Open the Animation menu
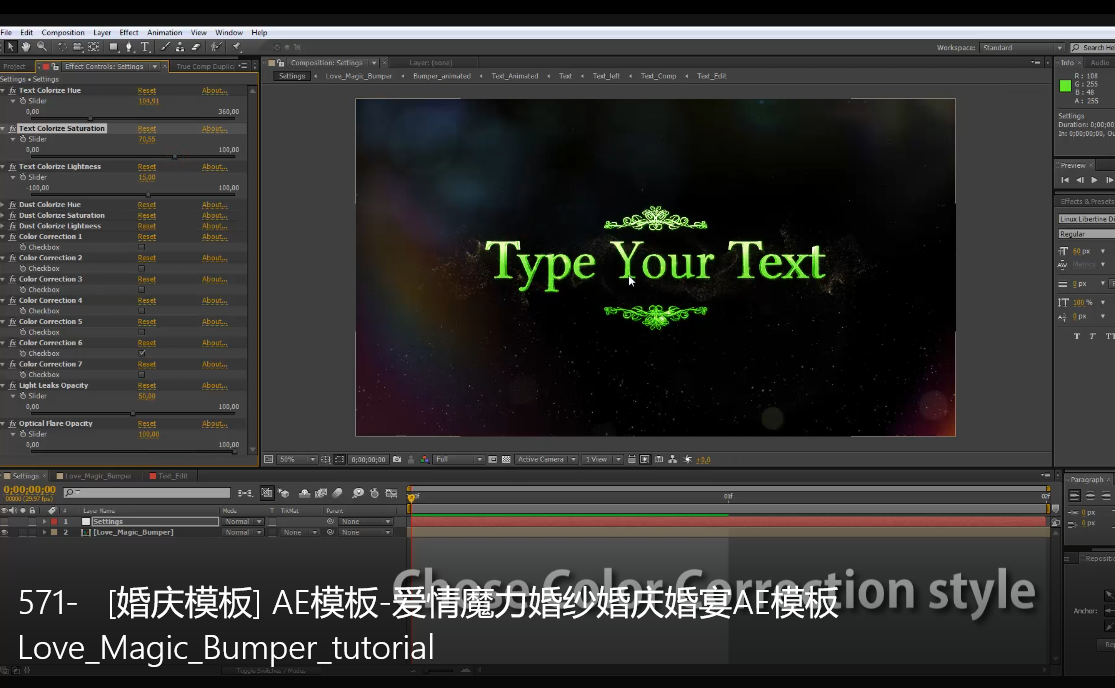 [x=164, y=33]
